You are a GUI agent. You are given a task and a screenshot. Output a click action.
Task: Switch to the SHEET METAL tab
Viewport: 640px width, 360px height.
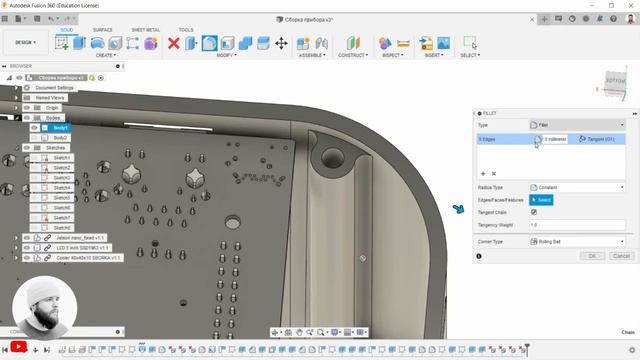(x=146, y=30)
